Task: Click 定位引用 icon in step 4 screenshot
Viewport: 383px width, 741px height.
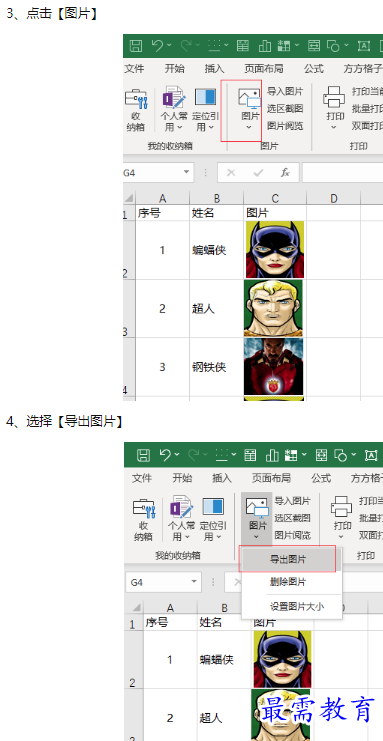Action: point(213,507)
